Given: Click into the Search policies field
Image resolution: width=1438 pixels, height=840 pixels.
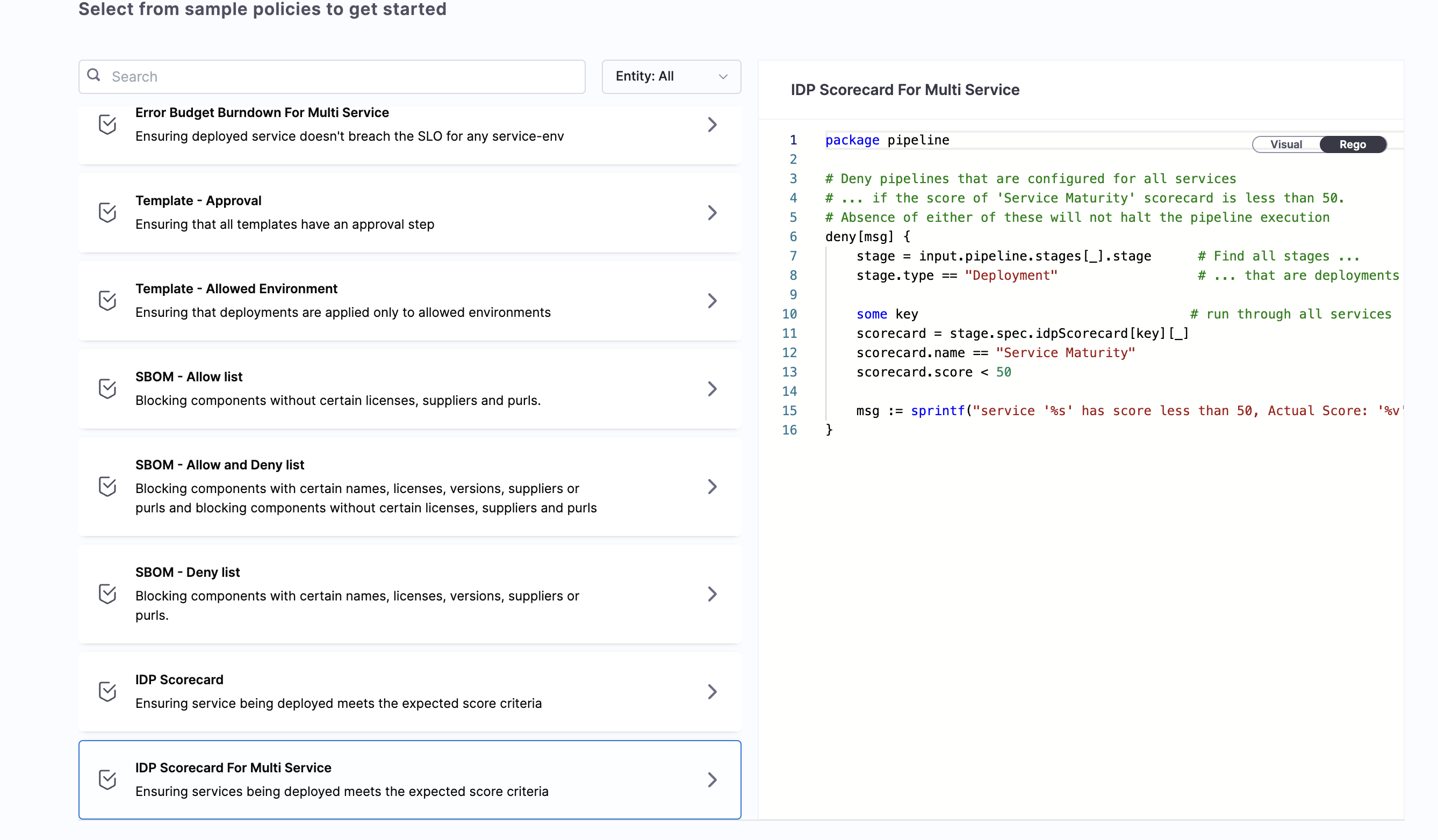Looking at the screenshot, I should 342,76.
